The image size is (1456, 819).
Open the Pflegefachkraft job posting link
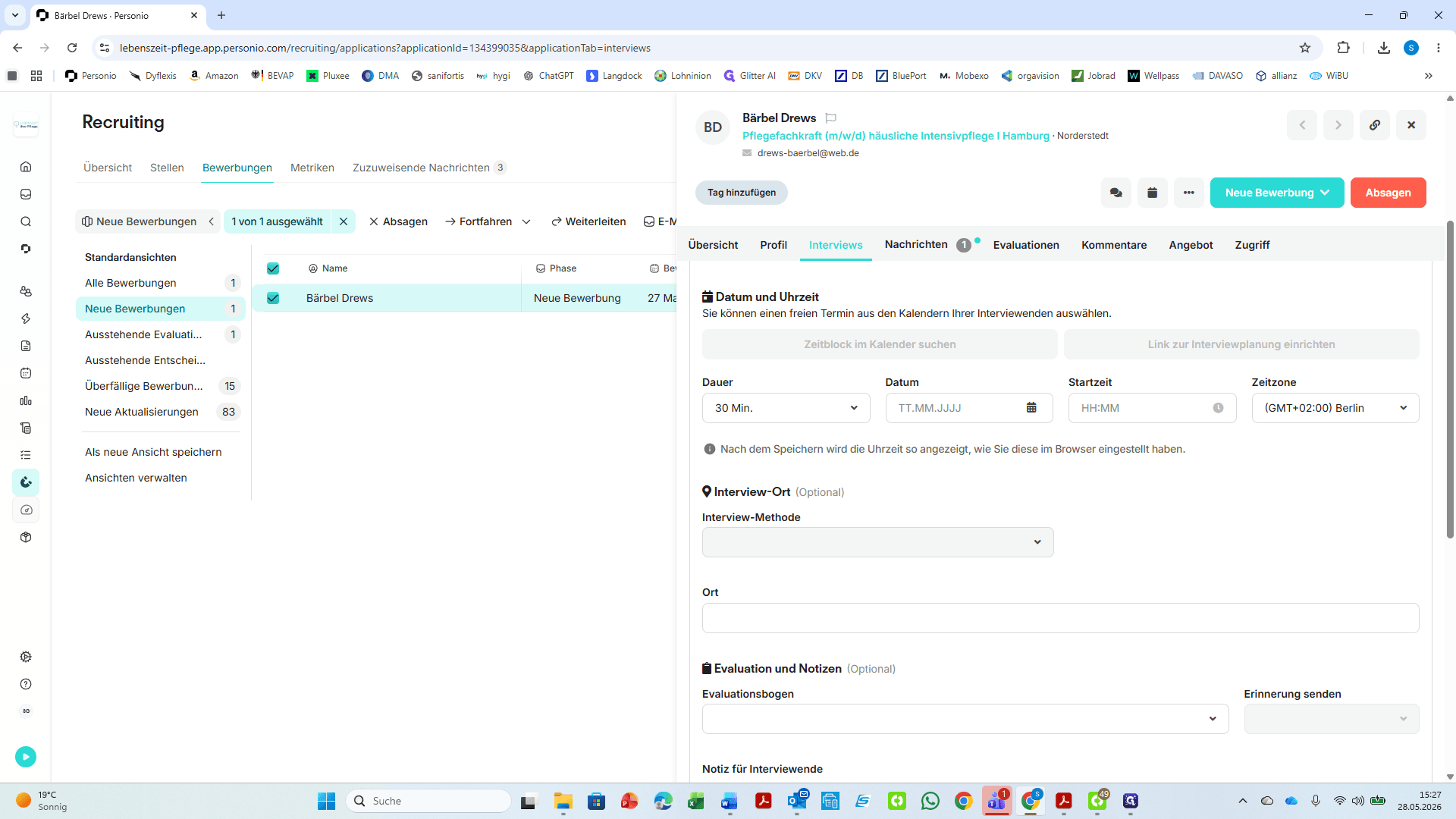[x=896, y=136]
